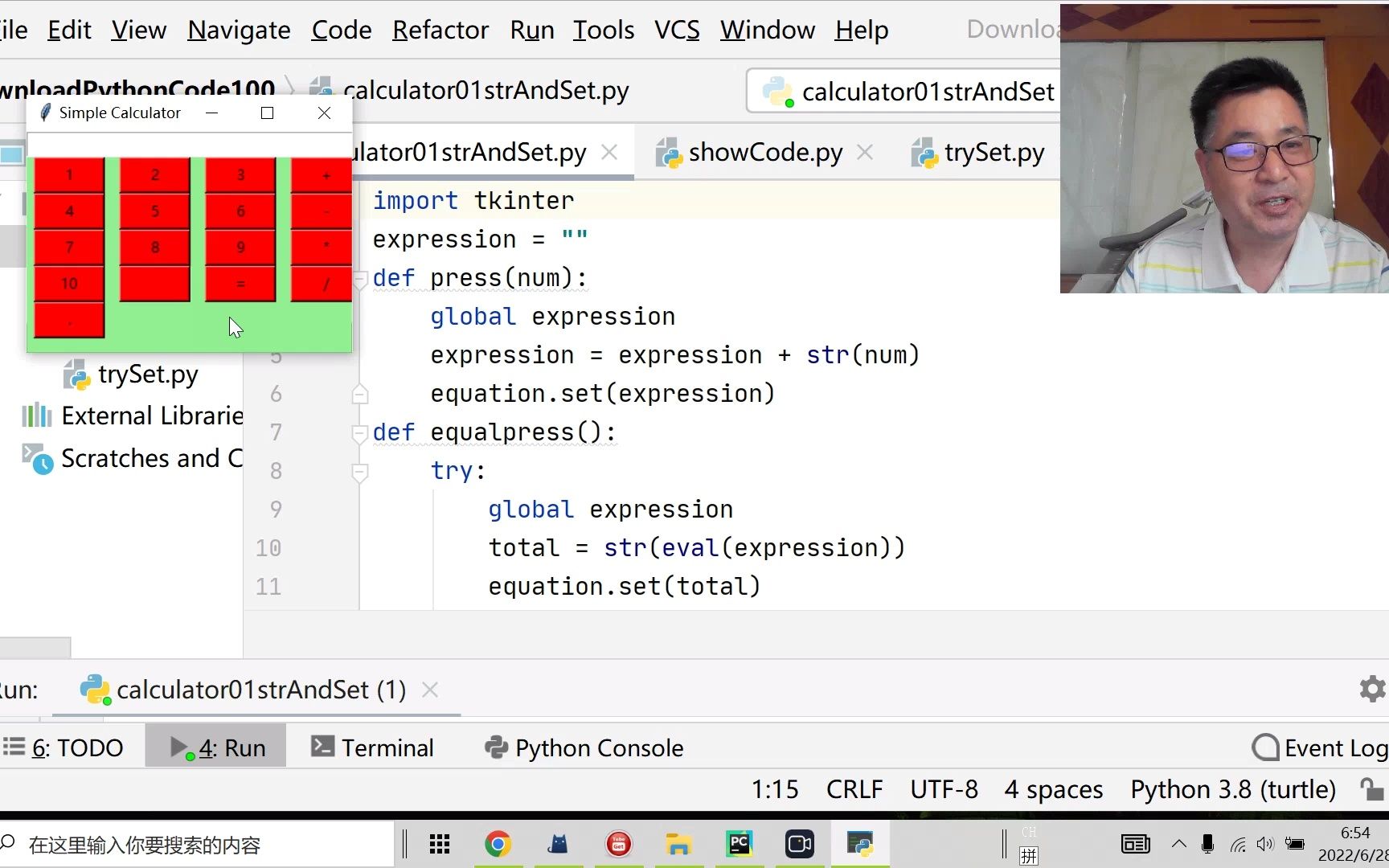Open the Refactor menu
The height and width of the screenshot is (868, 1389).
click(440, 30)
